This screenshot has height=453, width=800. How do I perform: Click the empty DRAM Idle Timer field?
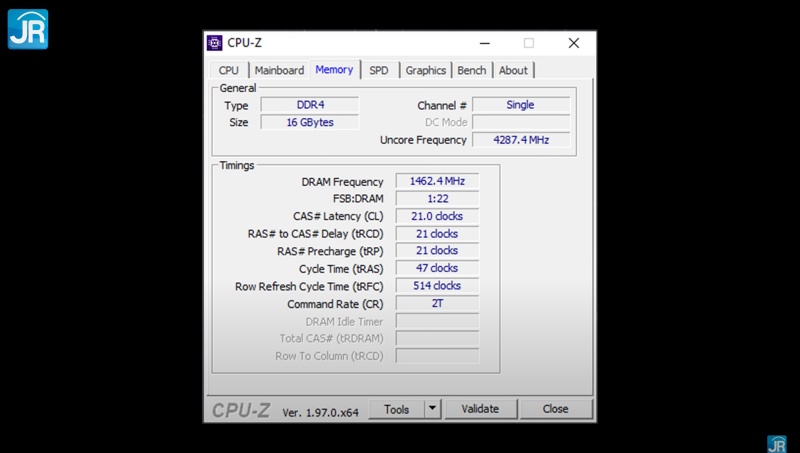[x=437, y=321]
